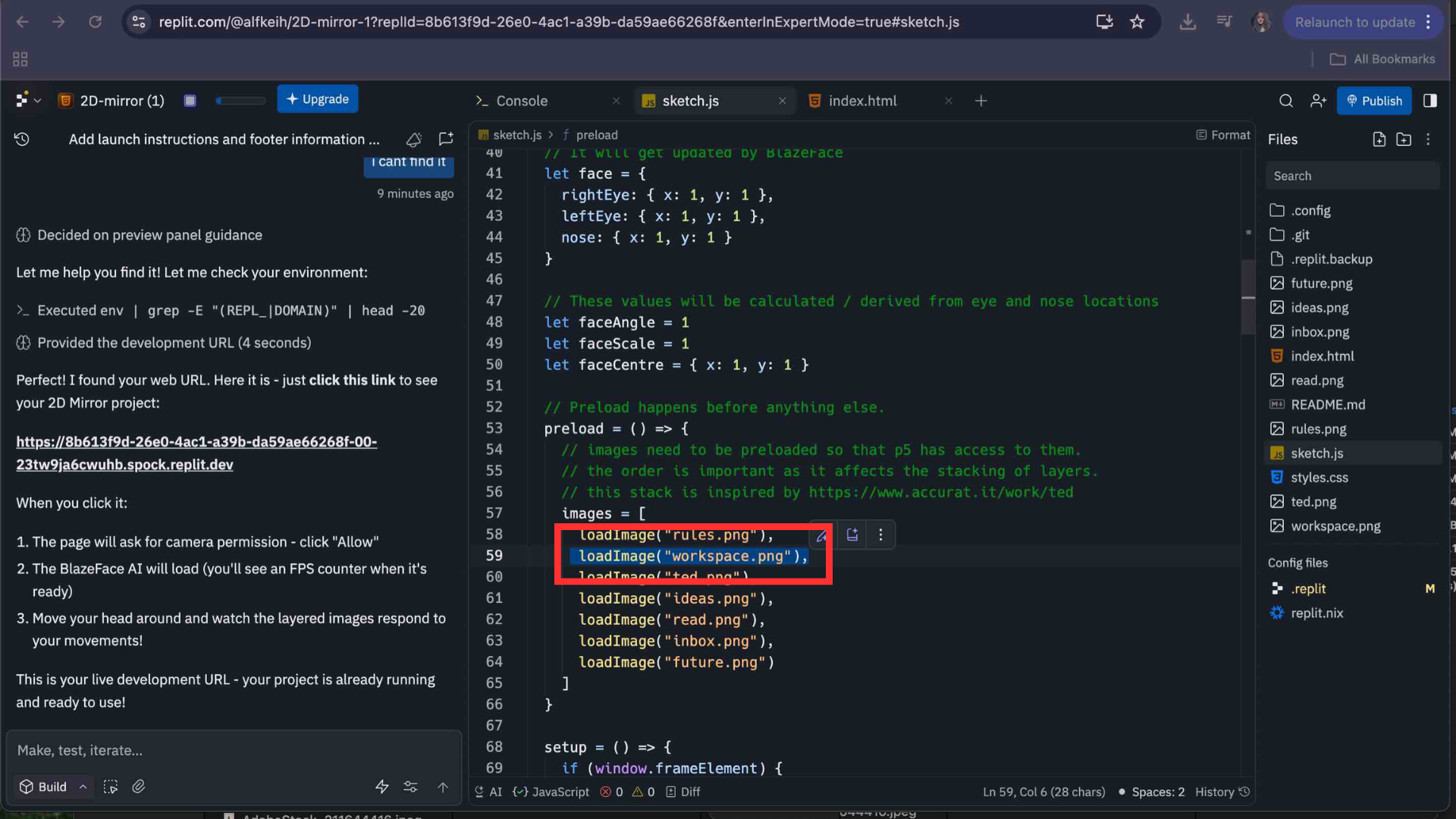Expand the Build mode selector
1456x819 pixels.
point(52,787)
